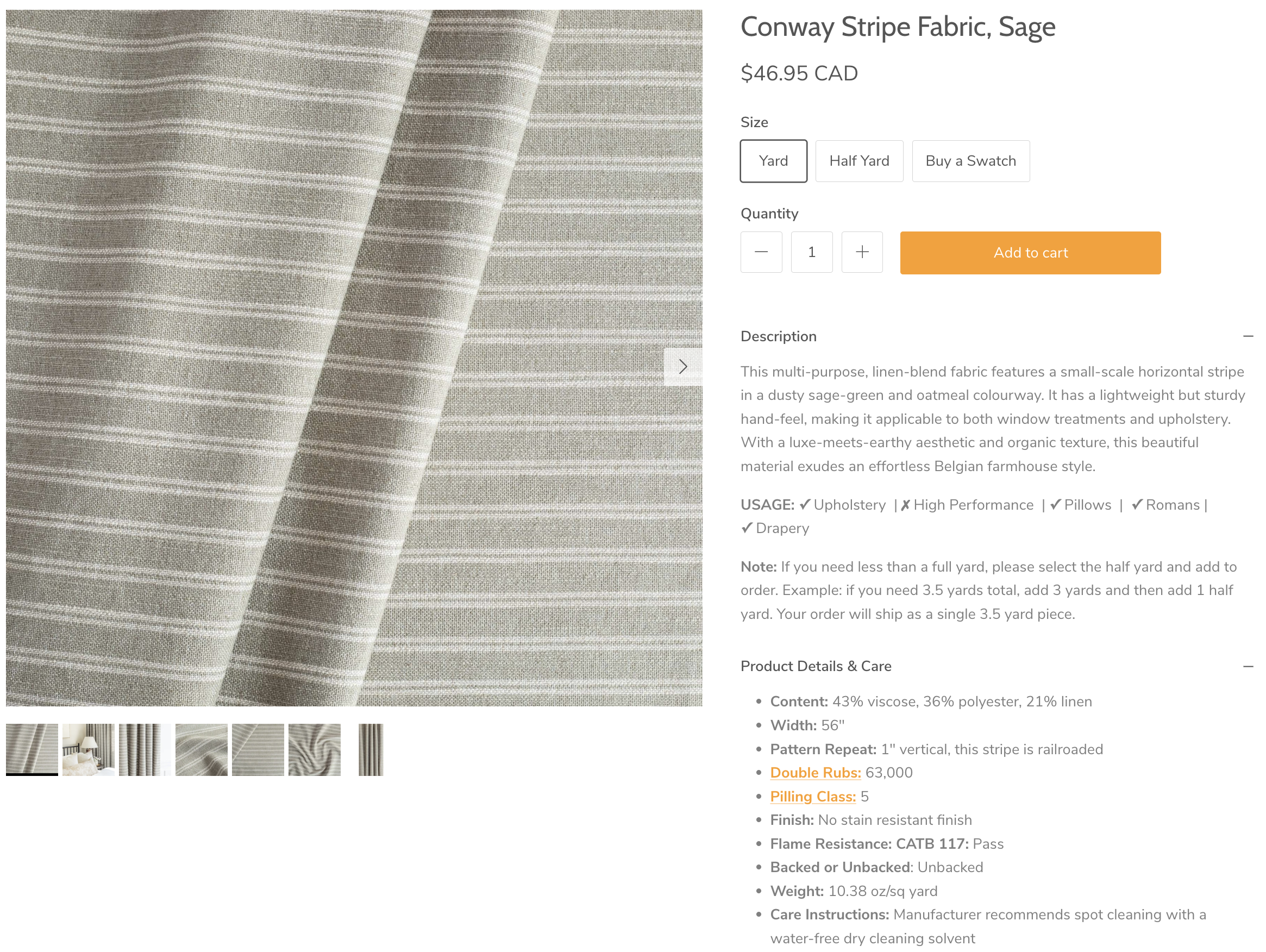
Task: Collapse the Product Details & Care section
Action: [1248, 666]
